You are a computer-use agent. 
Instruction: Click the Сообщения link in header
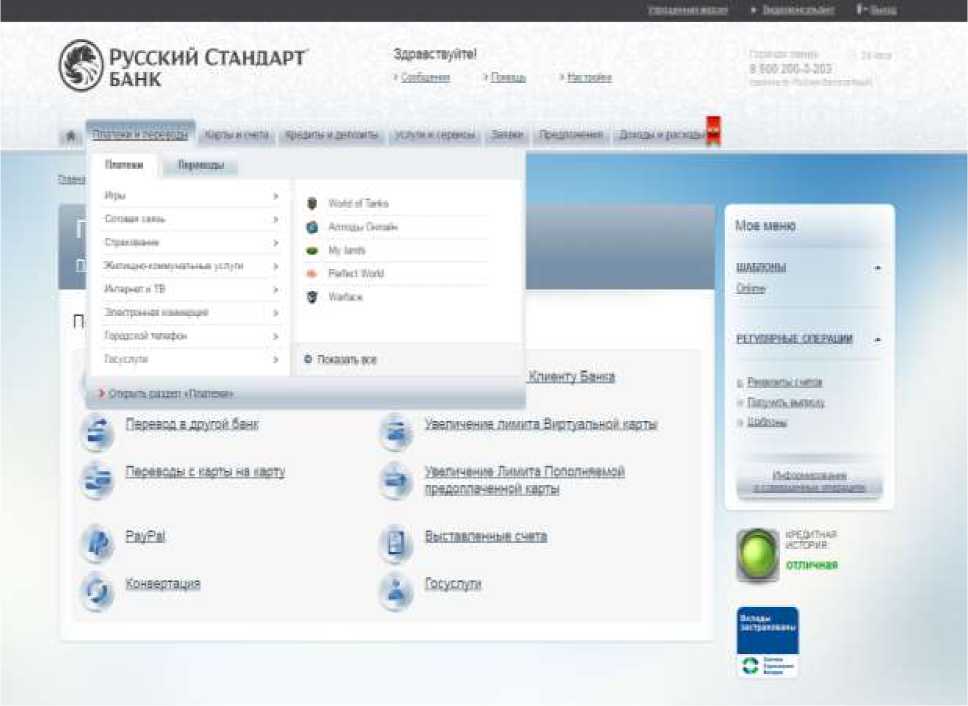click(425, 78)
